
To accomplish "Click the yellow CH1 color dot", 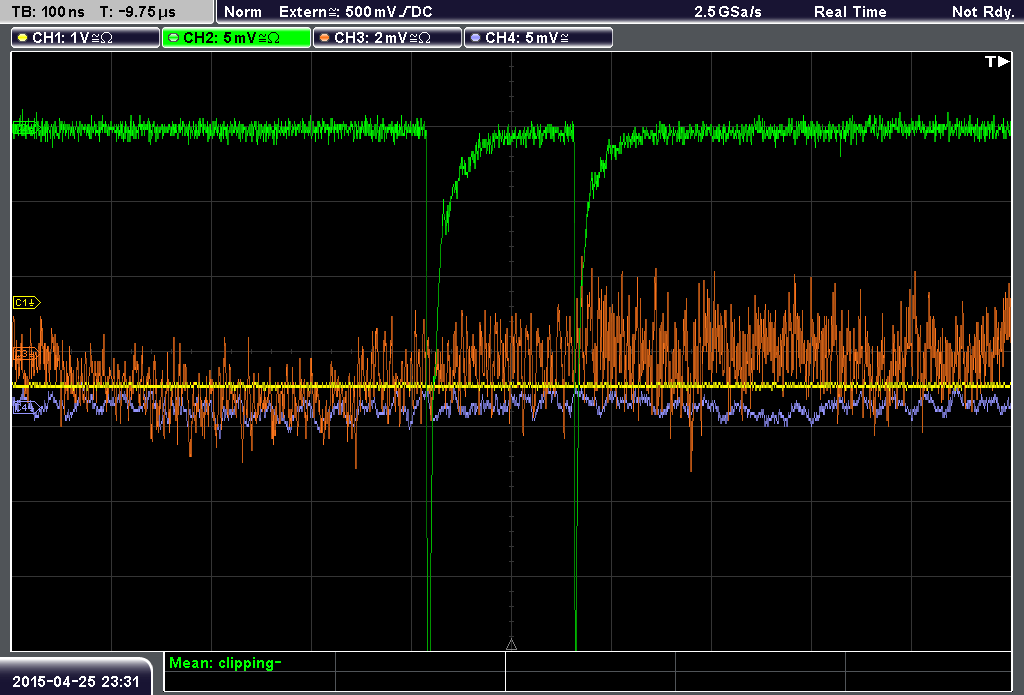I will point(23,38).
